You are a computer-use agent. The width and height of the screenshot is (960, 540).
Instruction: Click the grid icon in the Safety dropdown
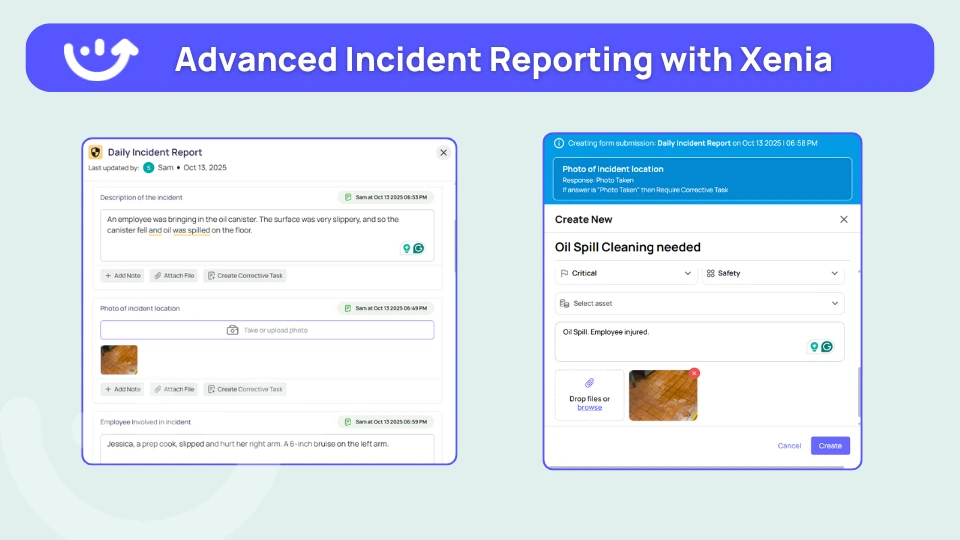tap(710, 274)
